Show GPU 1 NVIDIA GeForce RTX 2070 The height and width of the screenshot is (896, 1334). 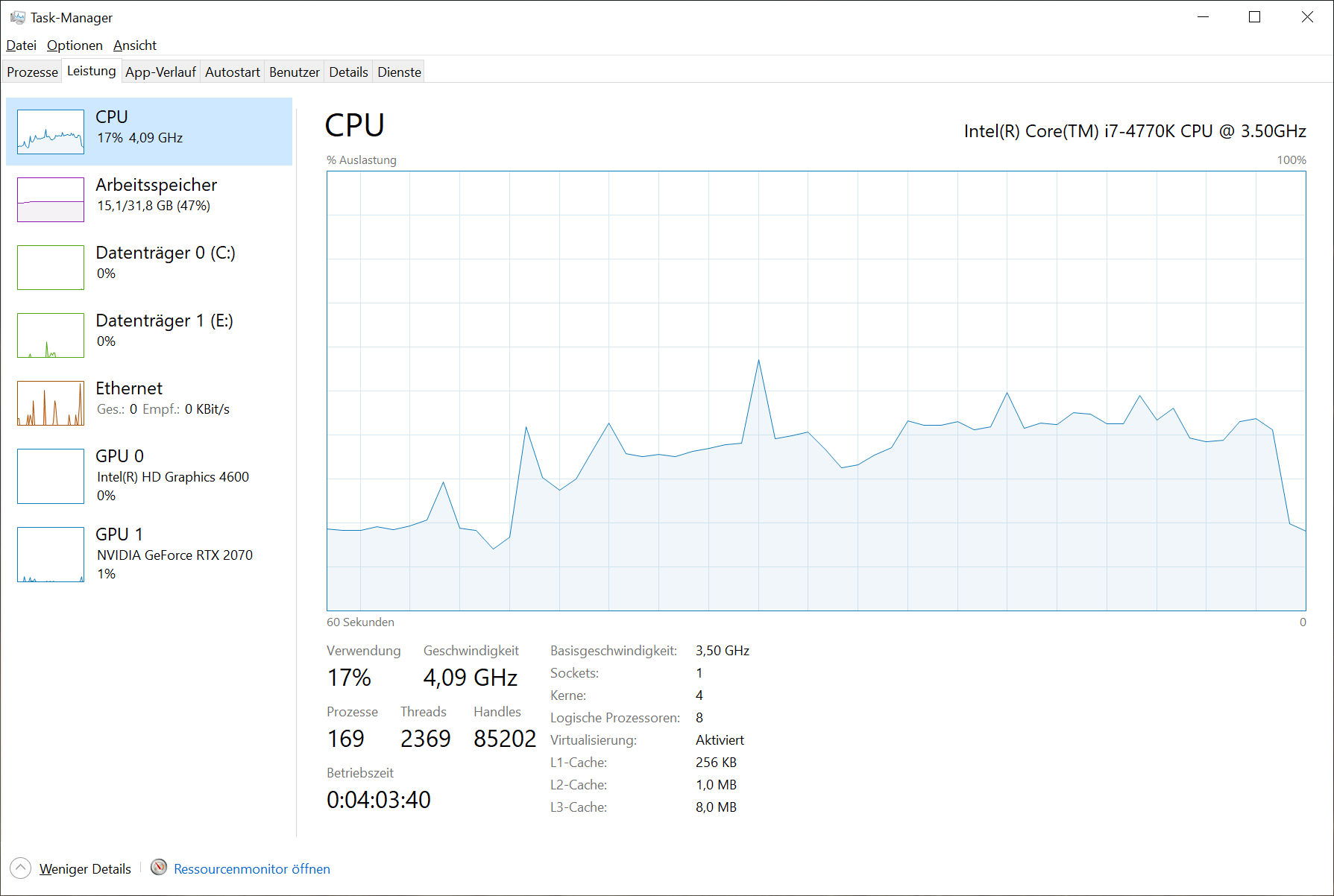(149, 554)
